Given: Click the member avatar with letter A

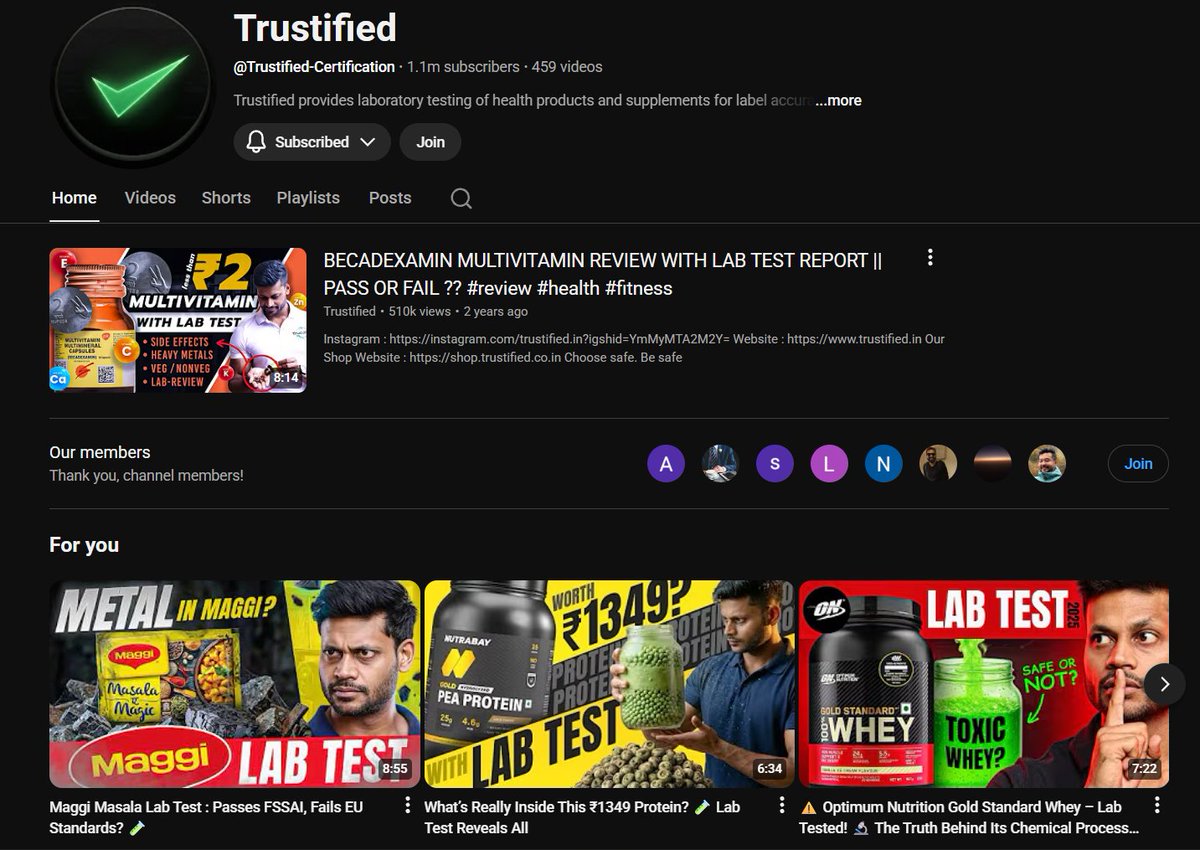Looking at the screenshot, I should click(x=666, y=464).
